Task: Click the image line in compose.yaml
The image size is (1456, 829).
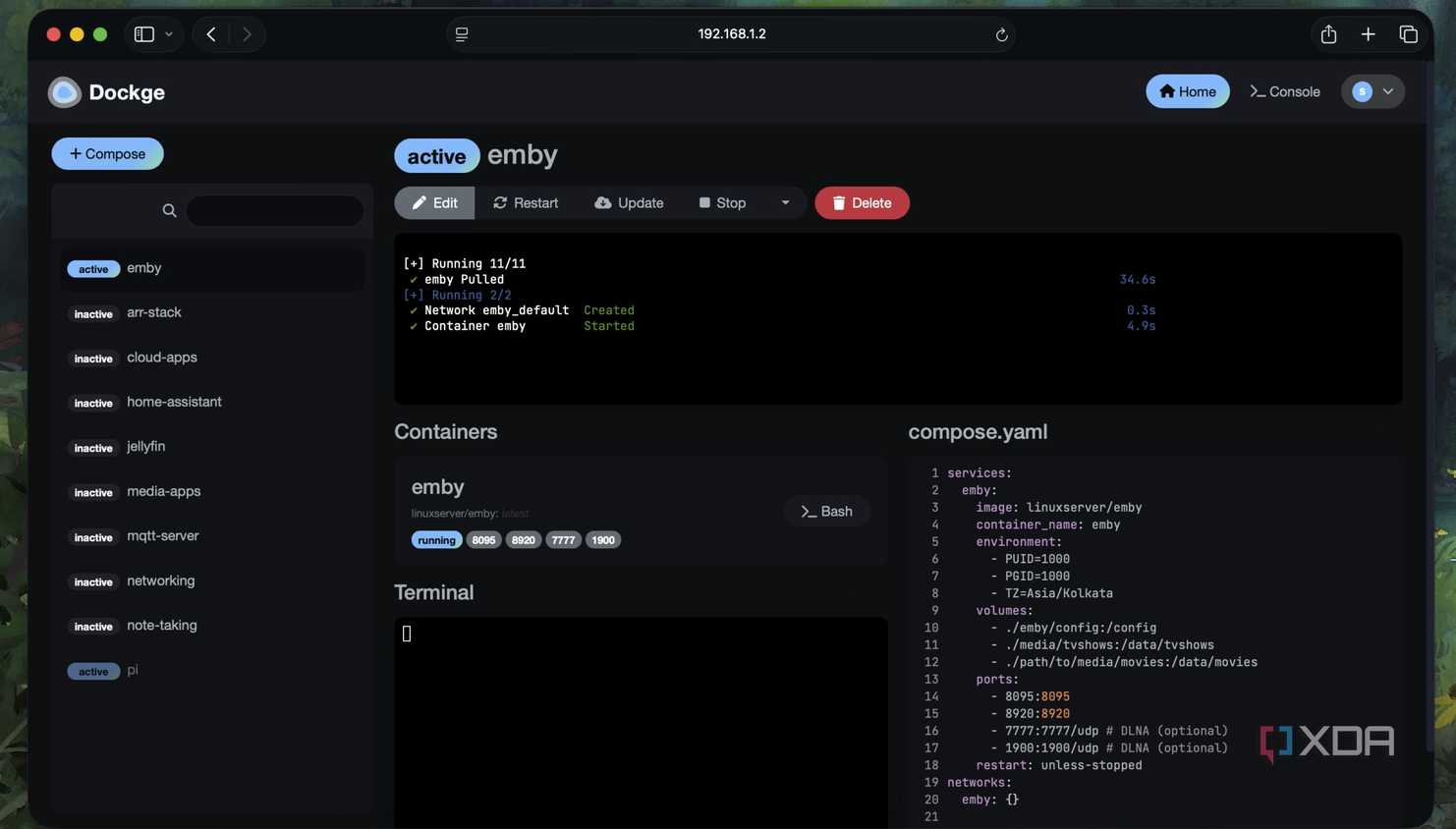Action: pos(1058,508)
